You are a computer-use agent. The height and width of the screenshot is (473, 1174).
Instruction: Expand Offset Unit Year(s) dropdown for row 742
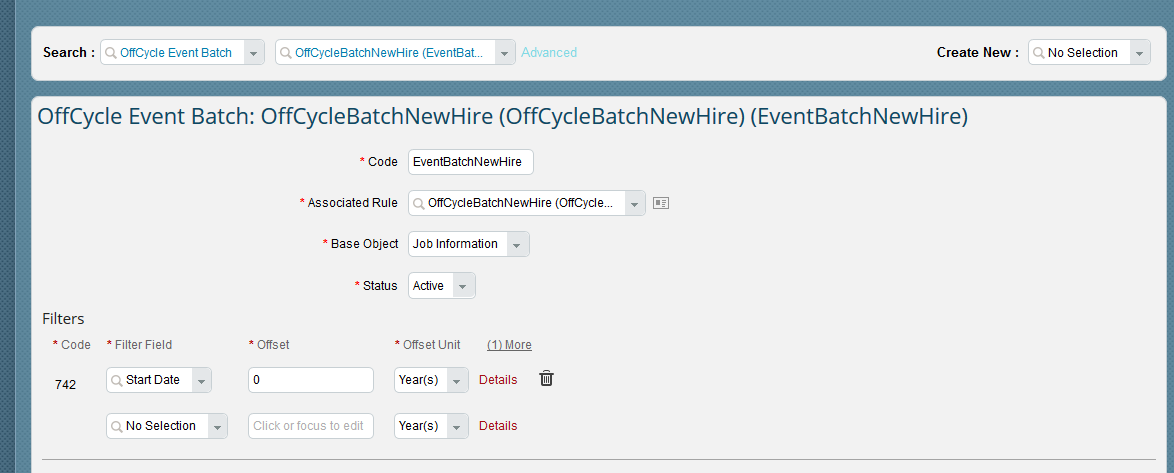tap(457, 379)
